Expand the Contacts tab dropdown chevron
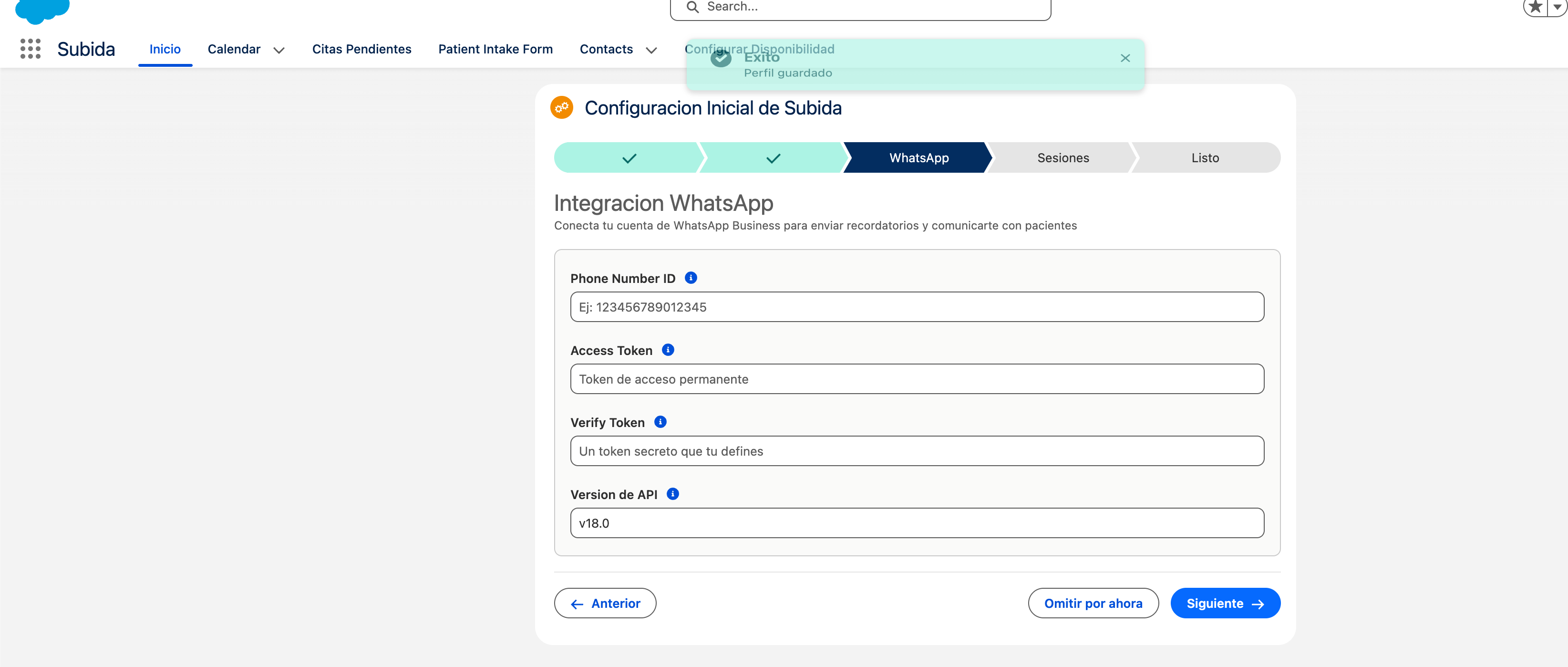 (x=651, y=50)
